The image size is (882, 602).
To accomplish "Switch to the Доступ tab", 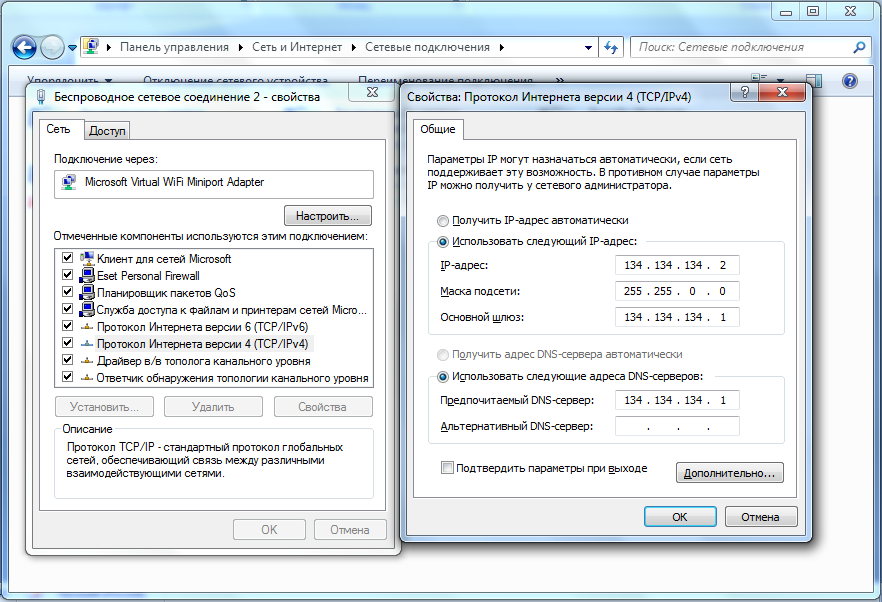I will 107,131.
